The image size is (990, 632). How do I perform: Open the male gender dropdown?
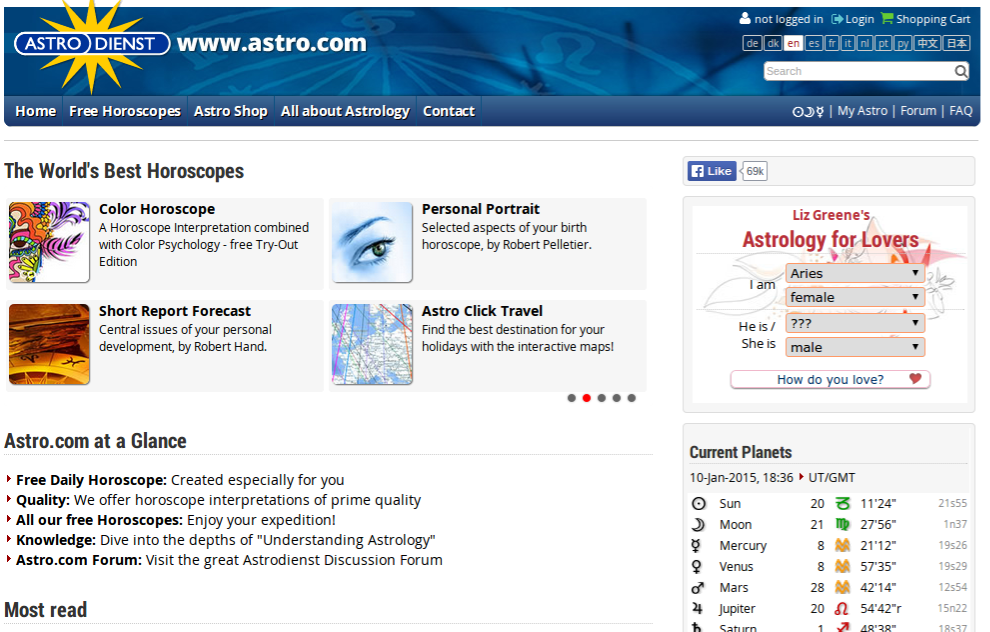pyautogui.click(x=855, y=347)
